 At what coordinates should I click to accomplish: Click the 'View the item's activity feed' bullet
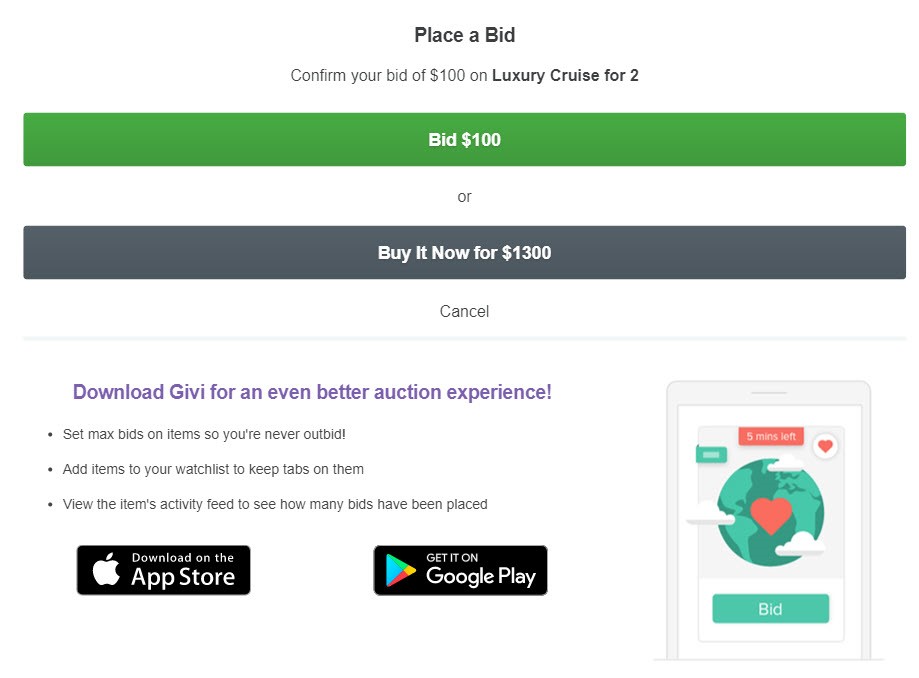pyautogui.click(x=275, y=505)
